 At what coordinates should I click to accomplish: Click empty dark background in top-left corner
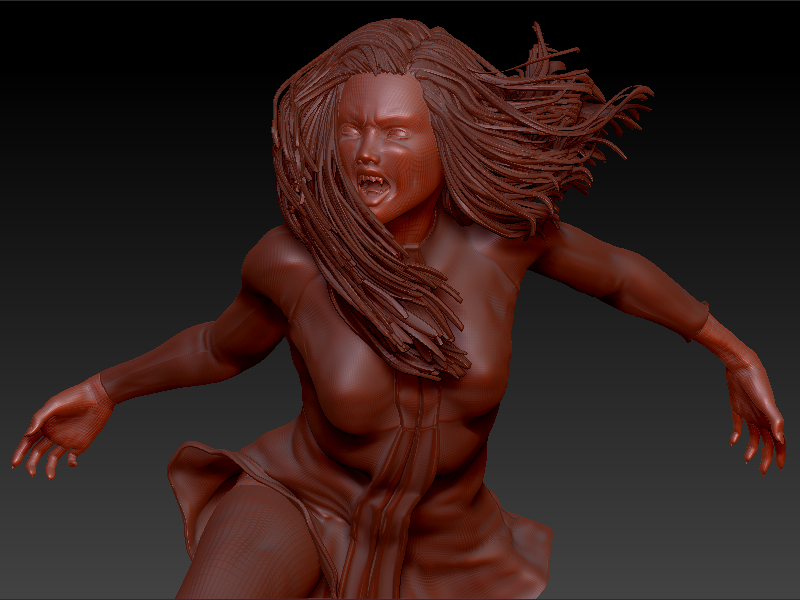pyautogui.click(x=60, y=50)
